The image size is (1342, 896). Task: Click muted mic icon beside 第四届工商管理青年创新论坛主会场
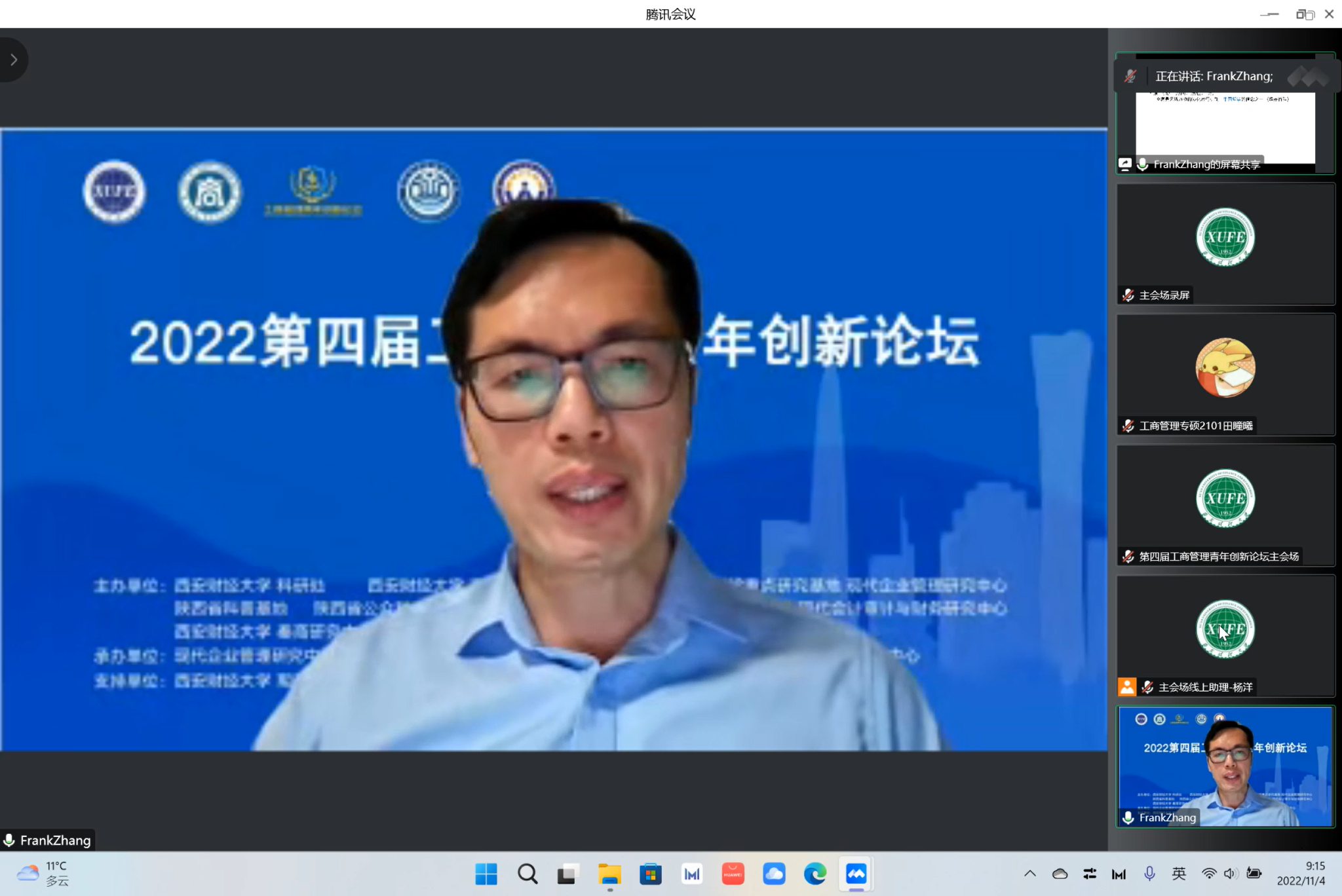click(1128, 557)
